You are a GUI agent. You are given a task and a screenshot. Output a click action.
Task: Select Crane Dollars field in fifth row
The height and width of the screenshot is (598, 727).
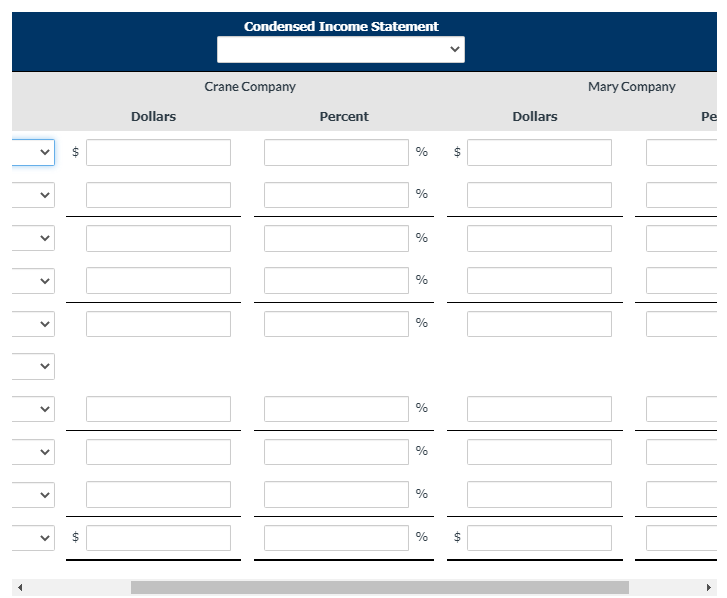158,324
